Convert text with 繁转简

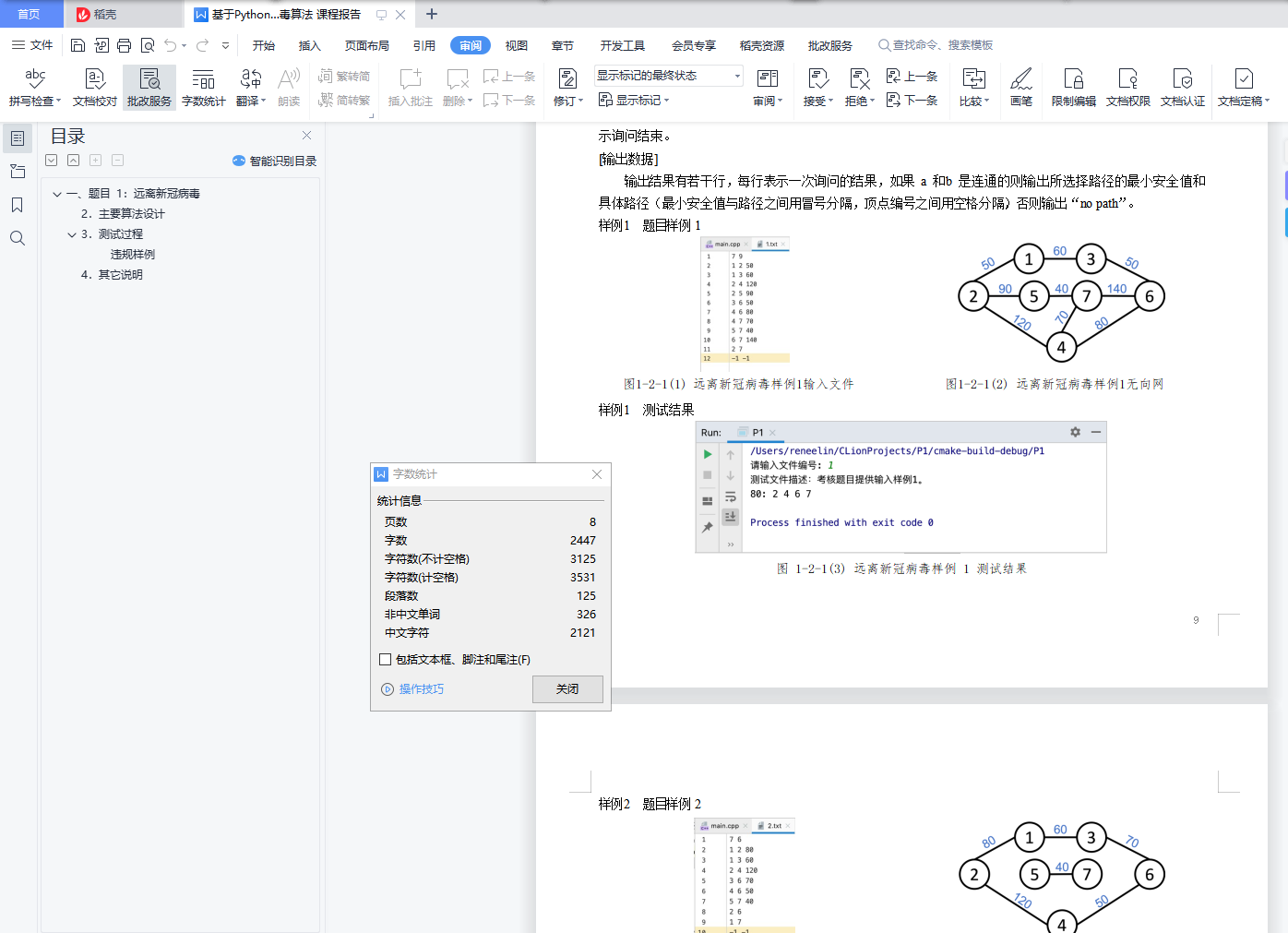coord(344,77)
